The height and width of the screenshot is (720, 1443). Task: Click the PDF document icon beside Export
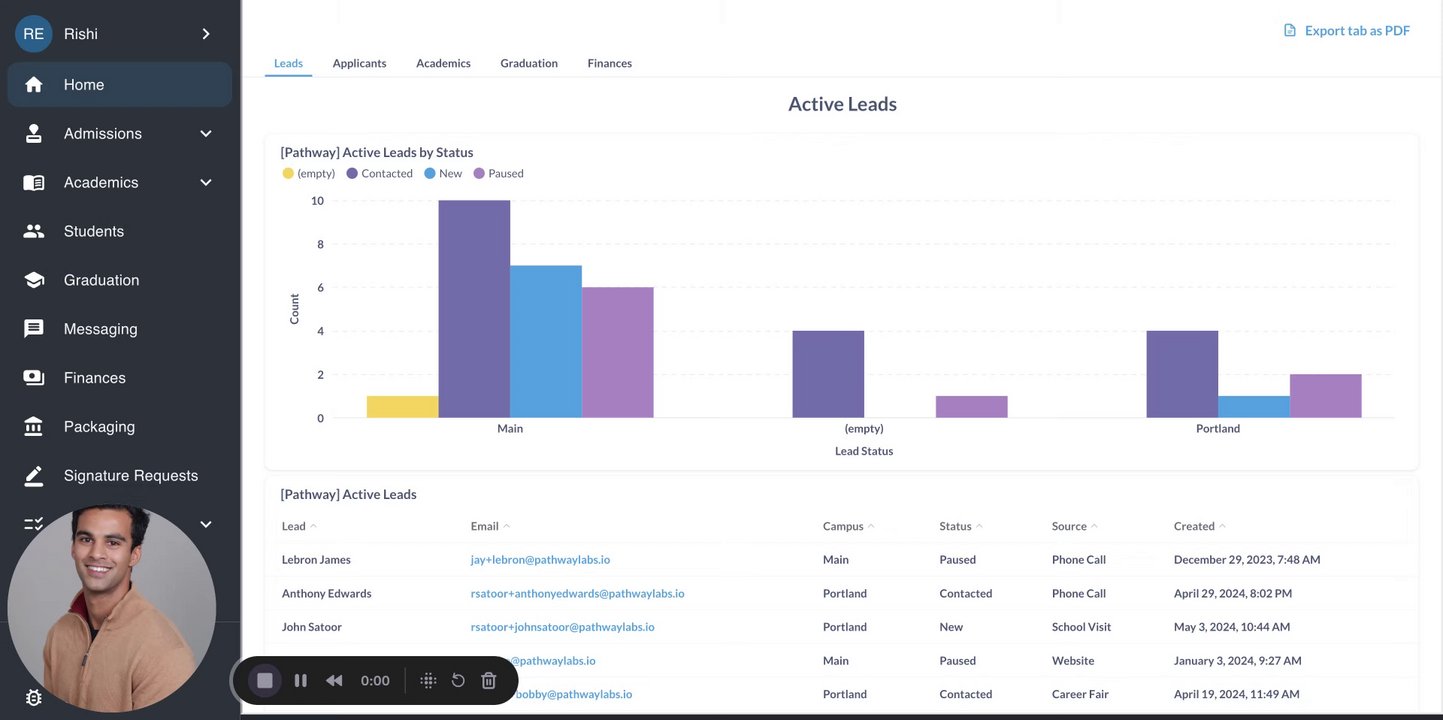coord(1290,31)
